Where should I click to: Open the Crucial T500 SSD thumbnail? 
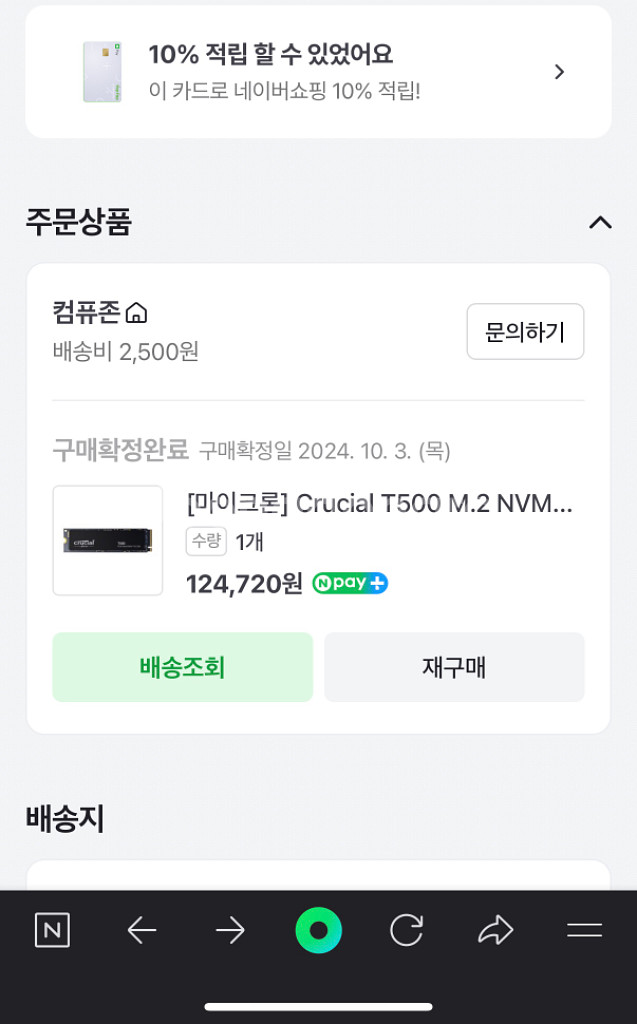click(x=107, y=540)
